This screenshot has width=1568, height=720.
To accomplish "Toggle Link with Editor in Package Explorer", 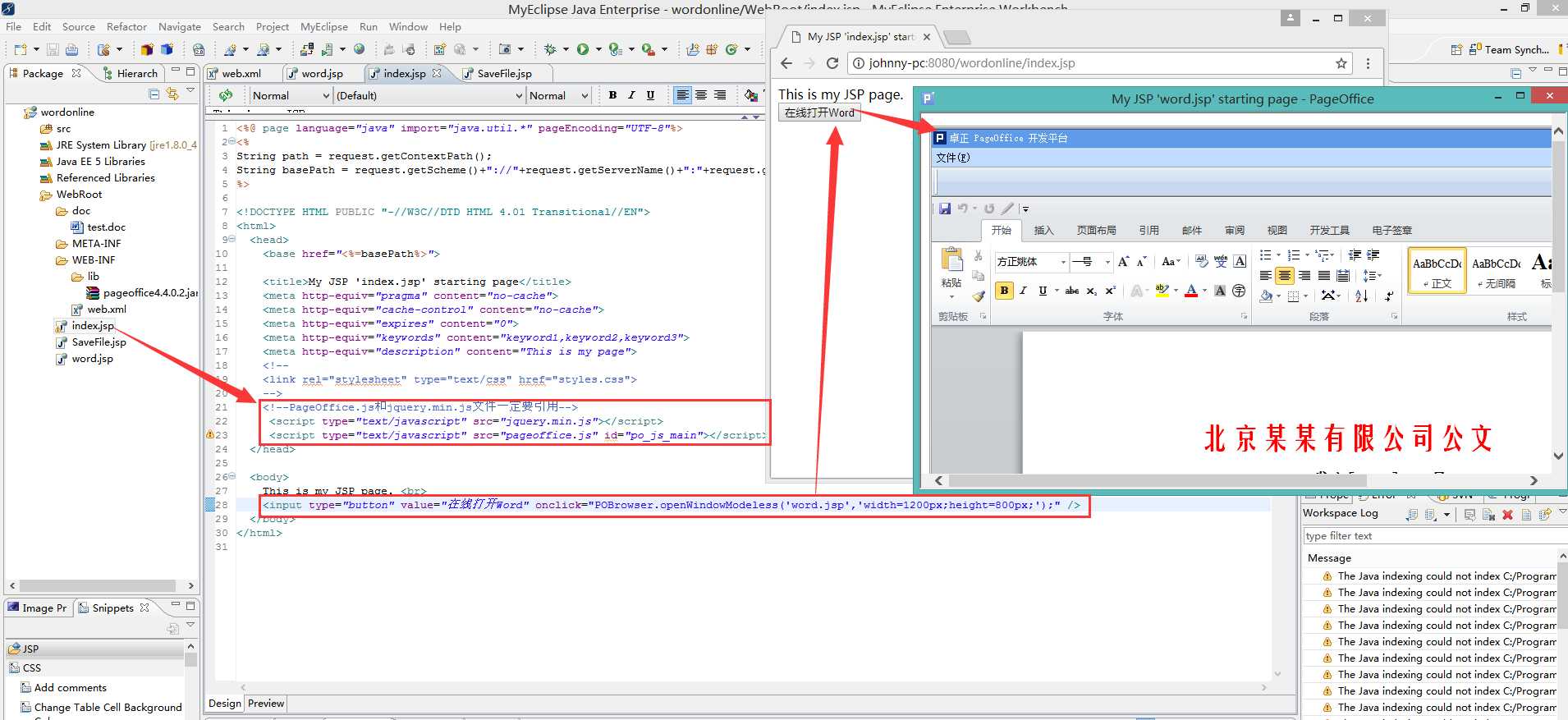I will [x=172, y=94].
